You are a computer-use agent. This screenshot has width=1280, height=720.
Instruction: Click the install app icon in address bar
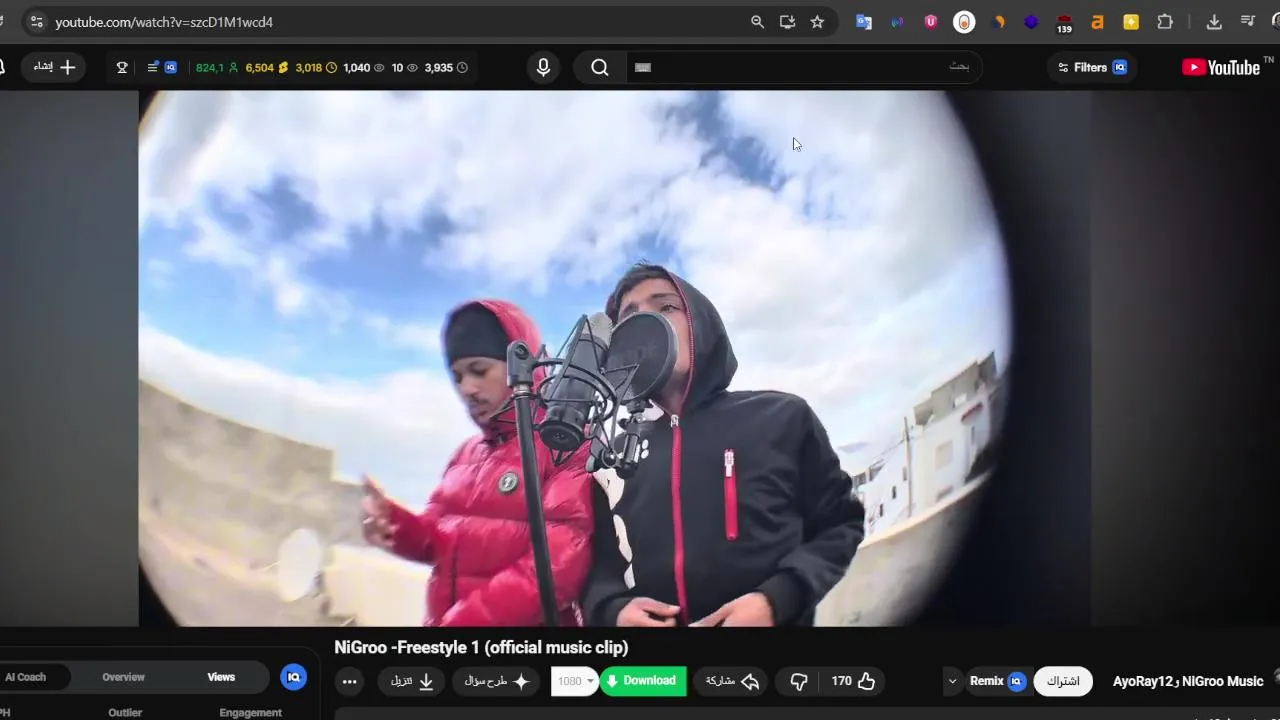point(787,22)
